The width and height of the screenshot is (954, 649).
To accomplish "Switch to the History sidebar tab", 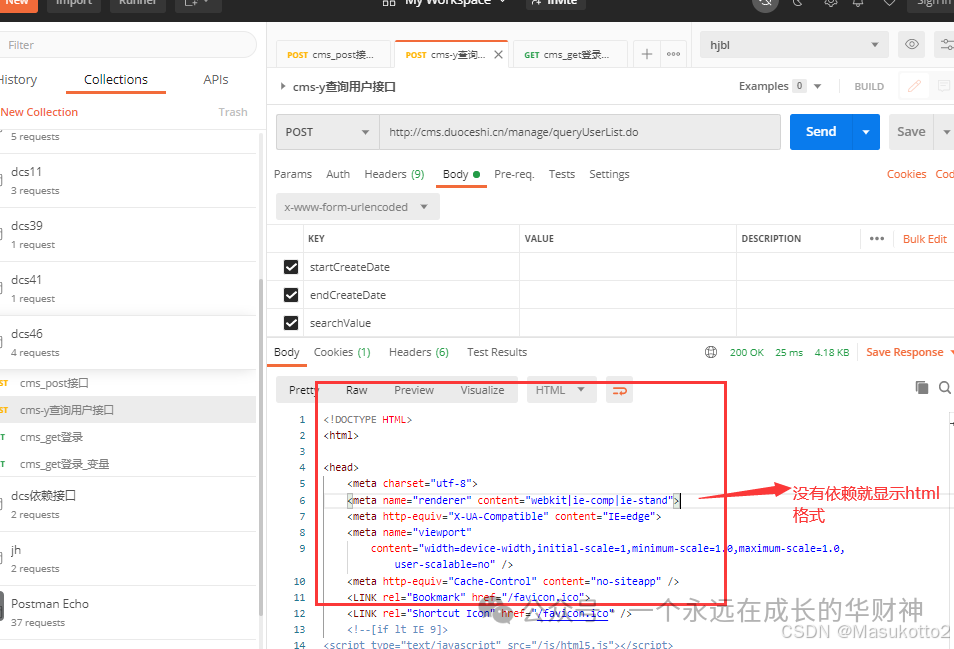I will click(x=17, y=80).
